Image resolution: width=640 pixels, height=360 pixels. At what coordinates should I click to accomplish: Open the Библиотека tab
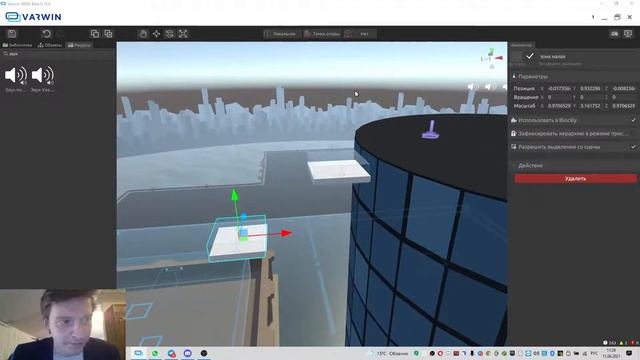(18, 45)
